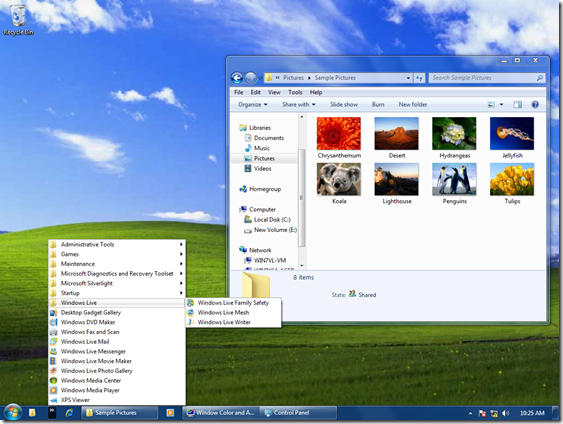Open Windows Fax and Scan

117,332
